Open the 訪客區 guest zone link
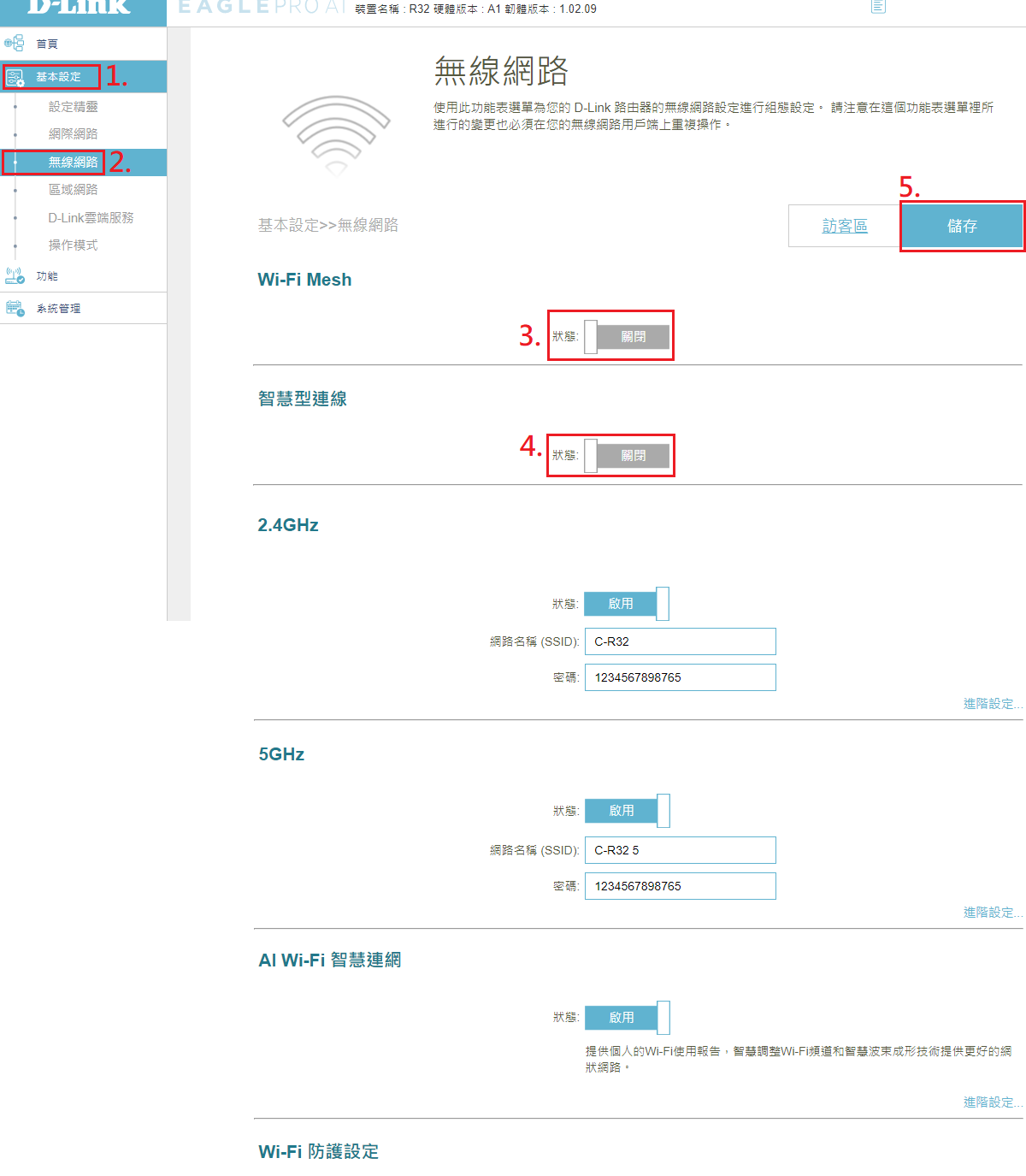This screenshot has height=1176, width=1026. (x=845, y=226)
